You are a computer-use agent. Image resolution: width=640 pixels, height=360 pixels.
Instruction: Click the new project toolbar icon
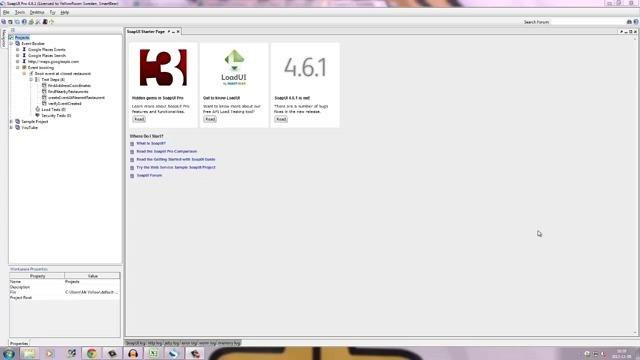tap(4, 22)
